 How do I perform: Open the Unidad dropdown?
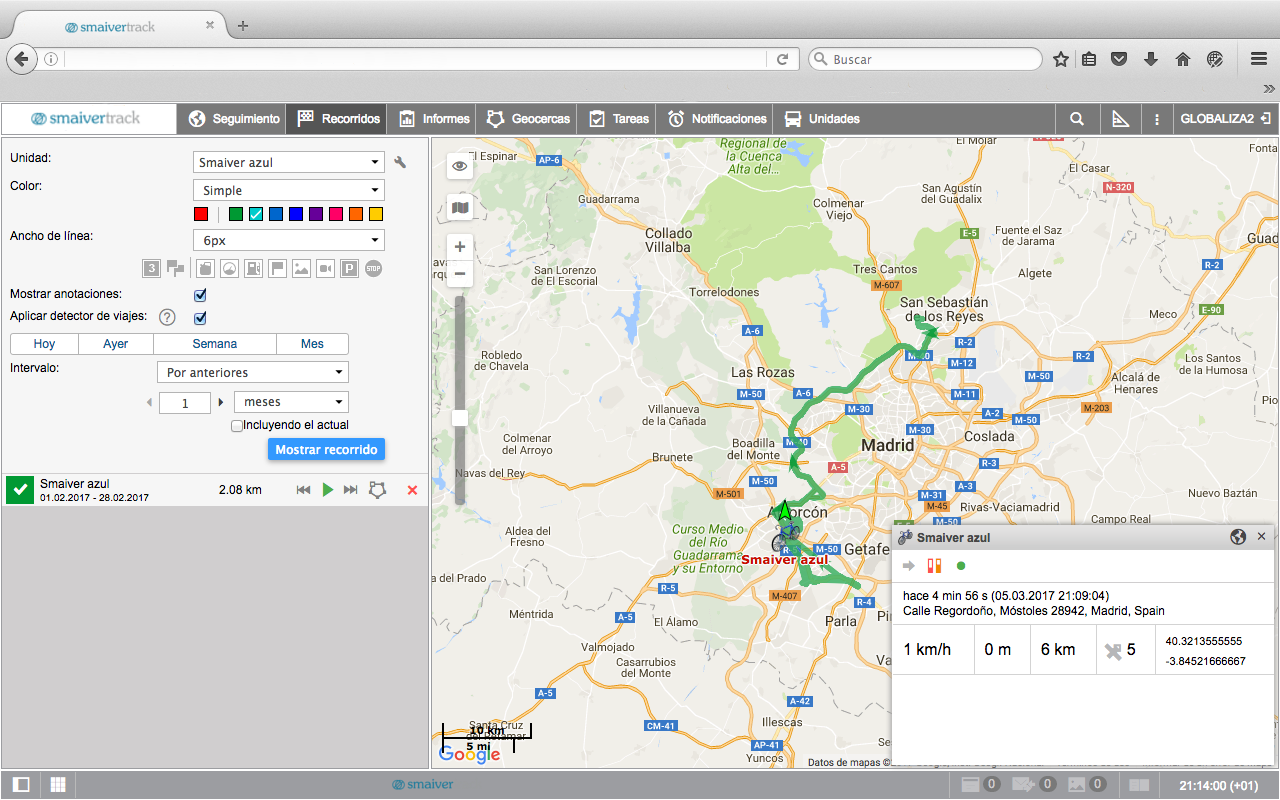(x=288, y=162)
